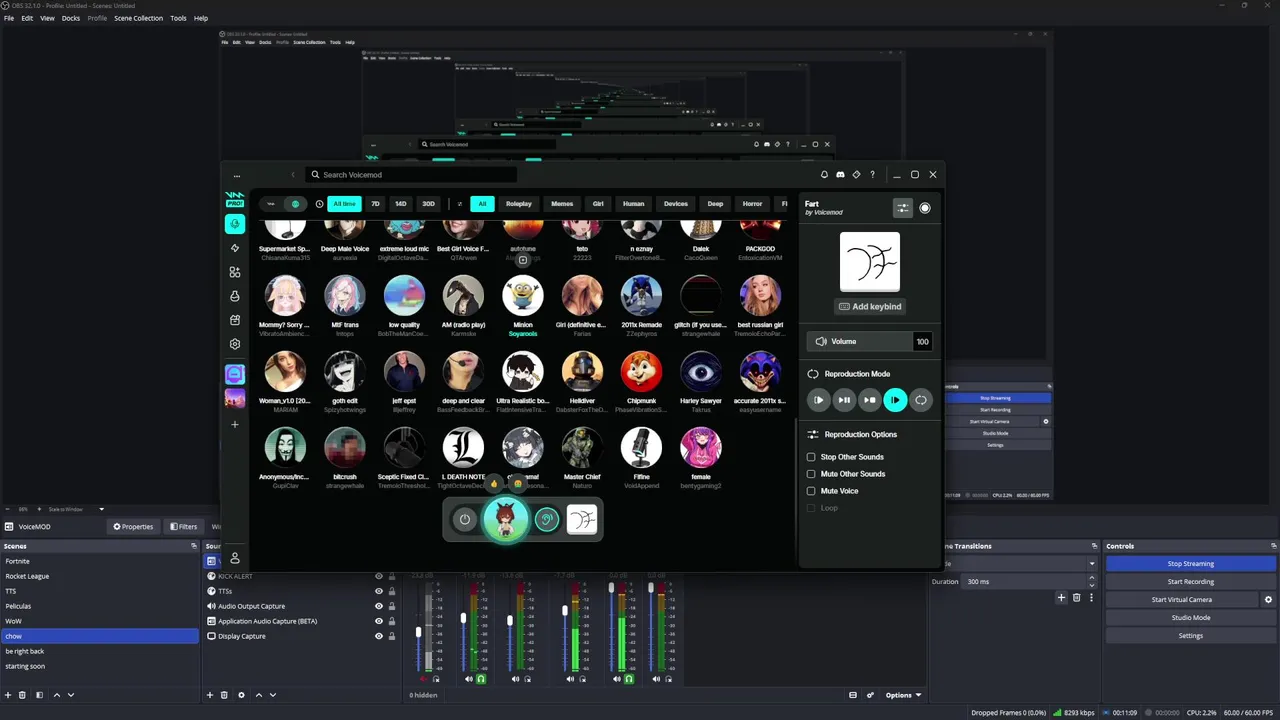Open the Voicemod soundboard lightning sidebar icon

click(235, 248)
